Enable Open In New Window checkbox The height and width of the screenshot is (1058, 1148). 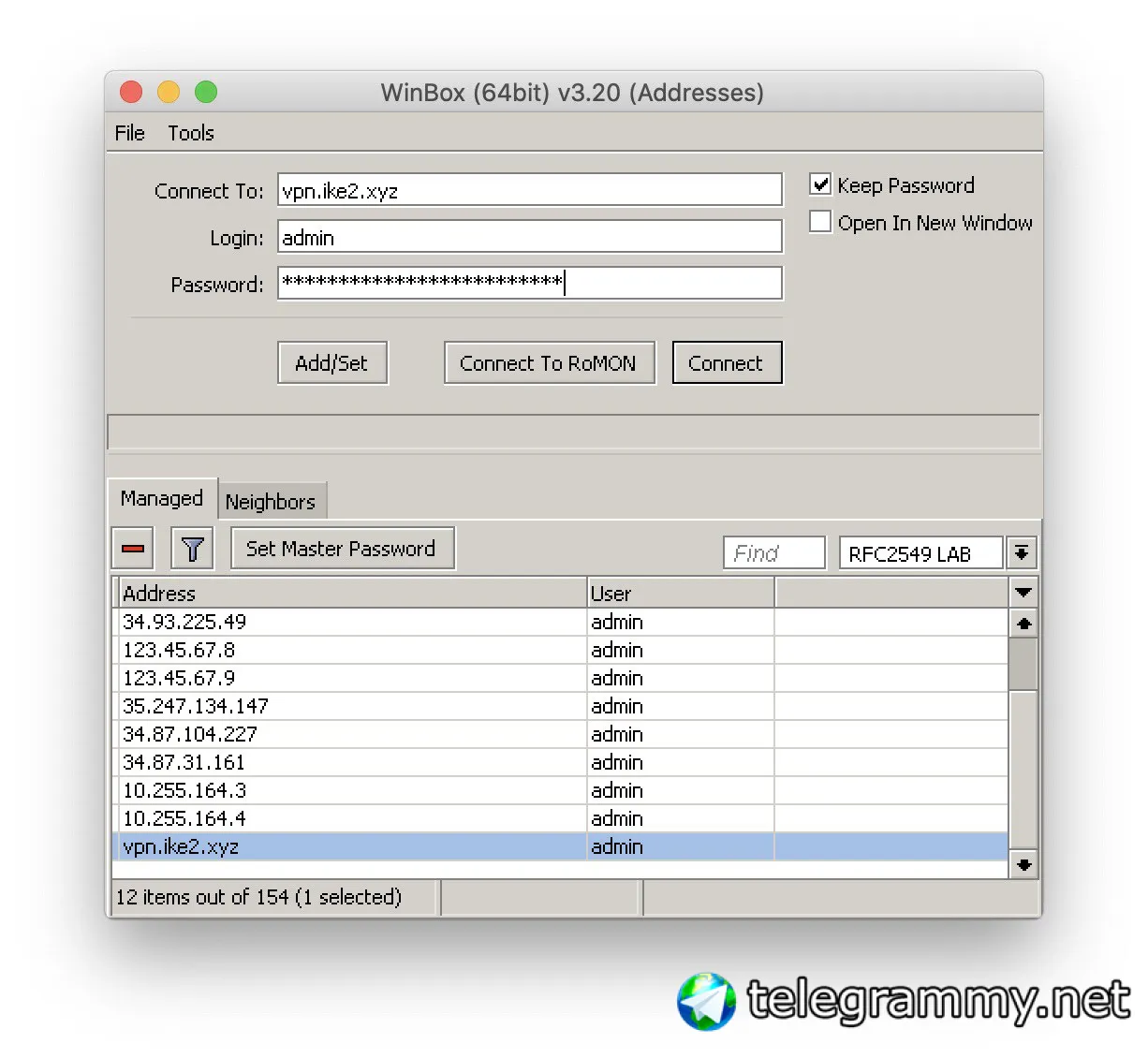[x=820, y=222]
